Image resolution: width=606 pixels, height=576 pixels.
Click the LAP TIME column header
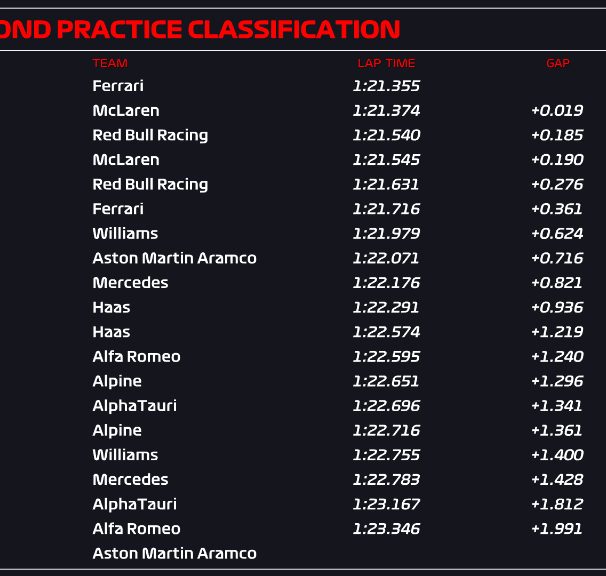[x=386, y=63]
